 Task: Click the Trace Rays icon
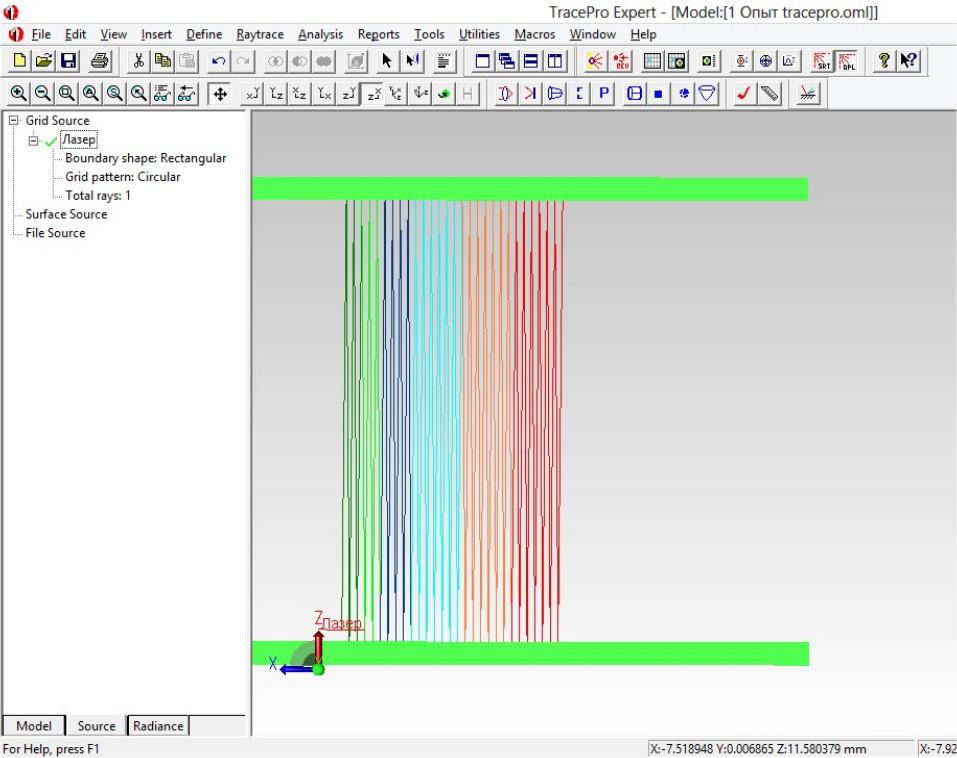coord(595,61)
